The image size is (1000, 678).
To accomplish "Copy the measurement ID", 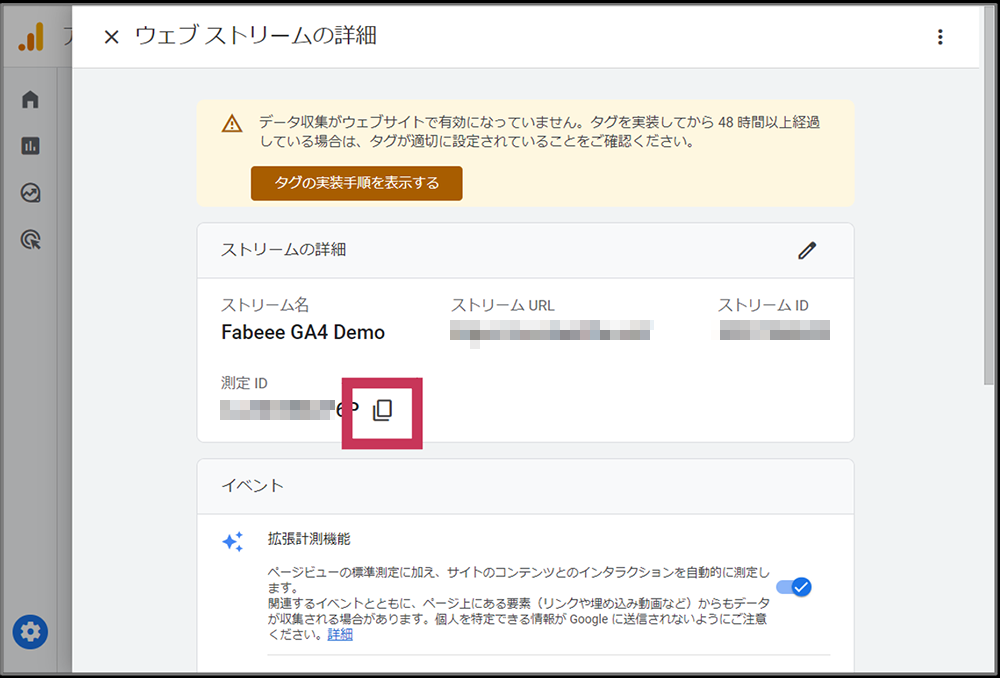I will 382,410.
